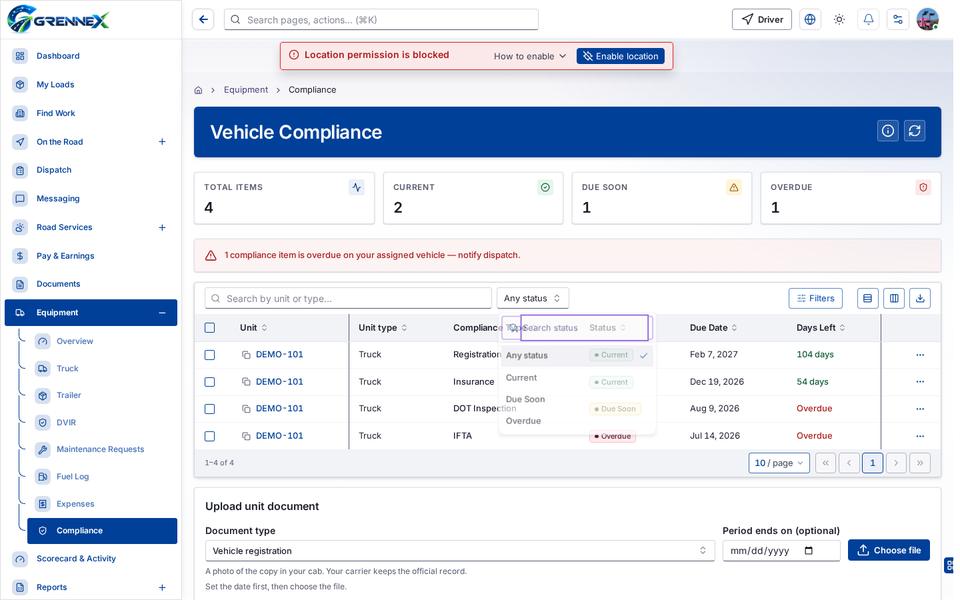Go to home via breadcrumb house icon
This screenshot has height=600, width=960.
pos(198,90)
